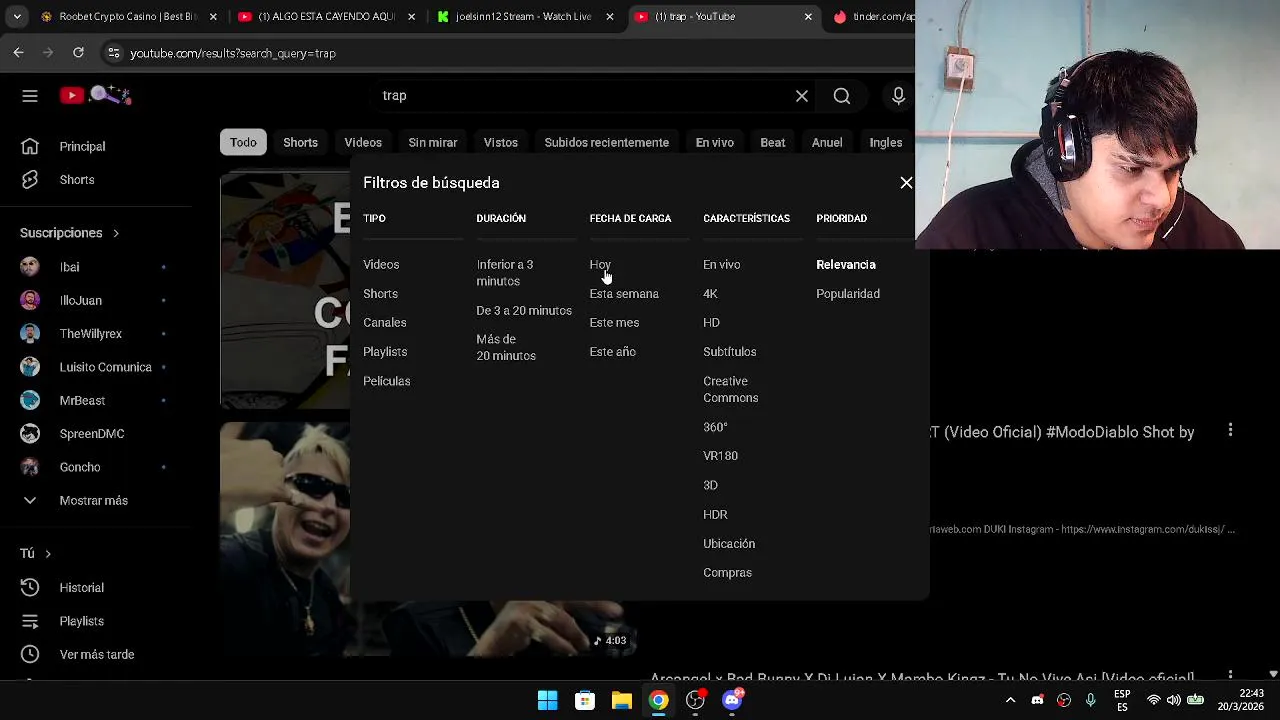1280x720 pixels.
Task: Filter duration De 3 a 20 minutos
Action: click(x=524, y=311)
